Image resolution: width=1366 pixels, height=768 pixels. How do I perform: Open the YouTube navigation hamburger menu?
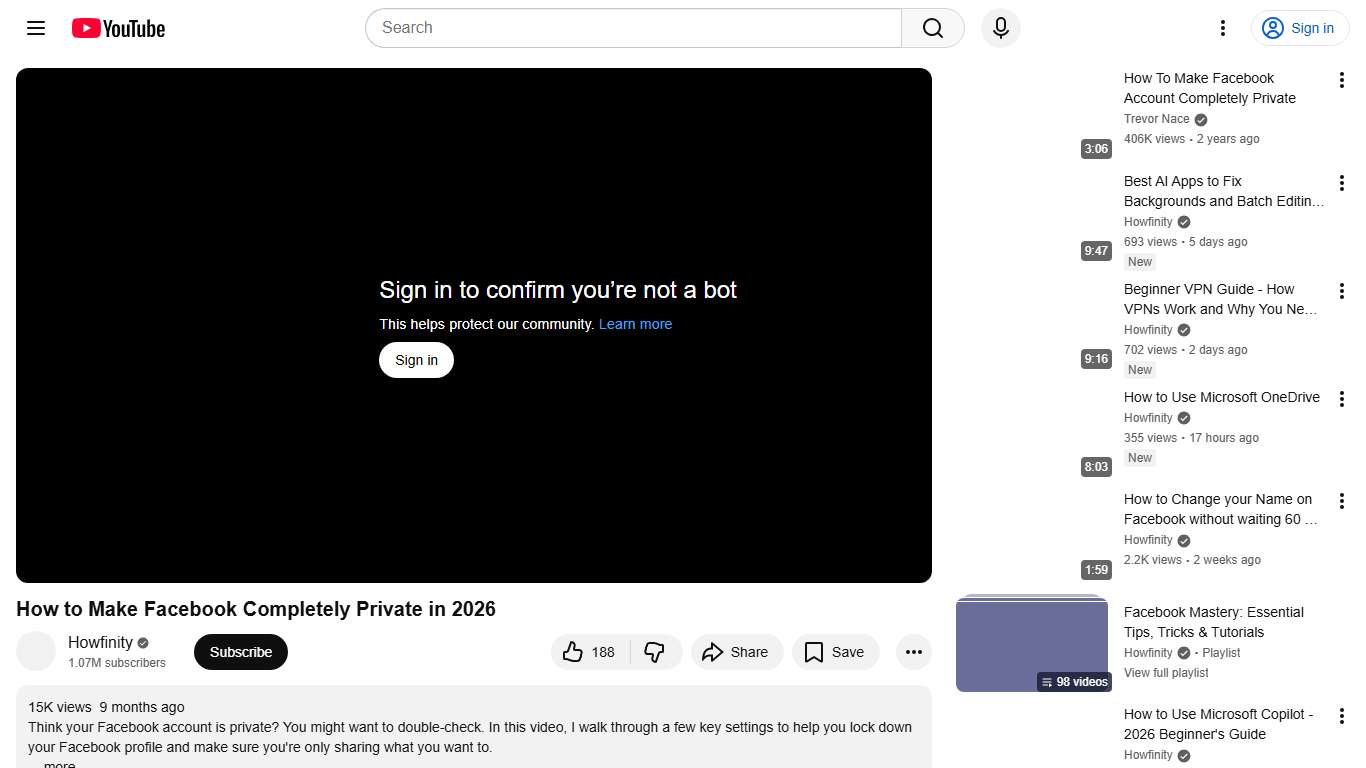[x=35, y=28]
